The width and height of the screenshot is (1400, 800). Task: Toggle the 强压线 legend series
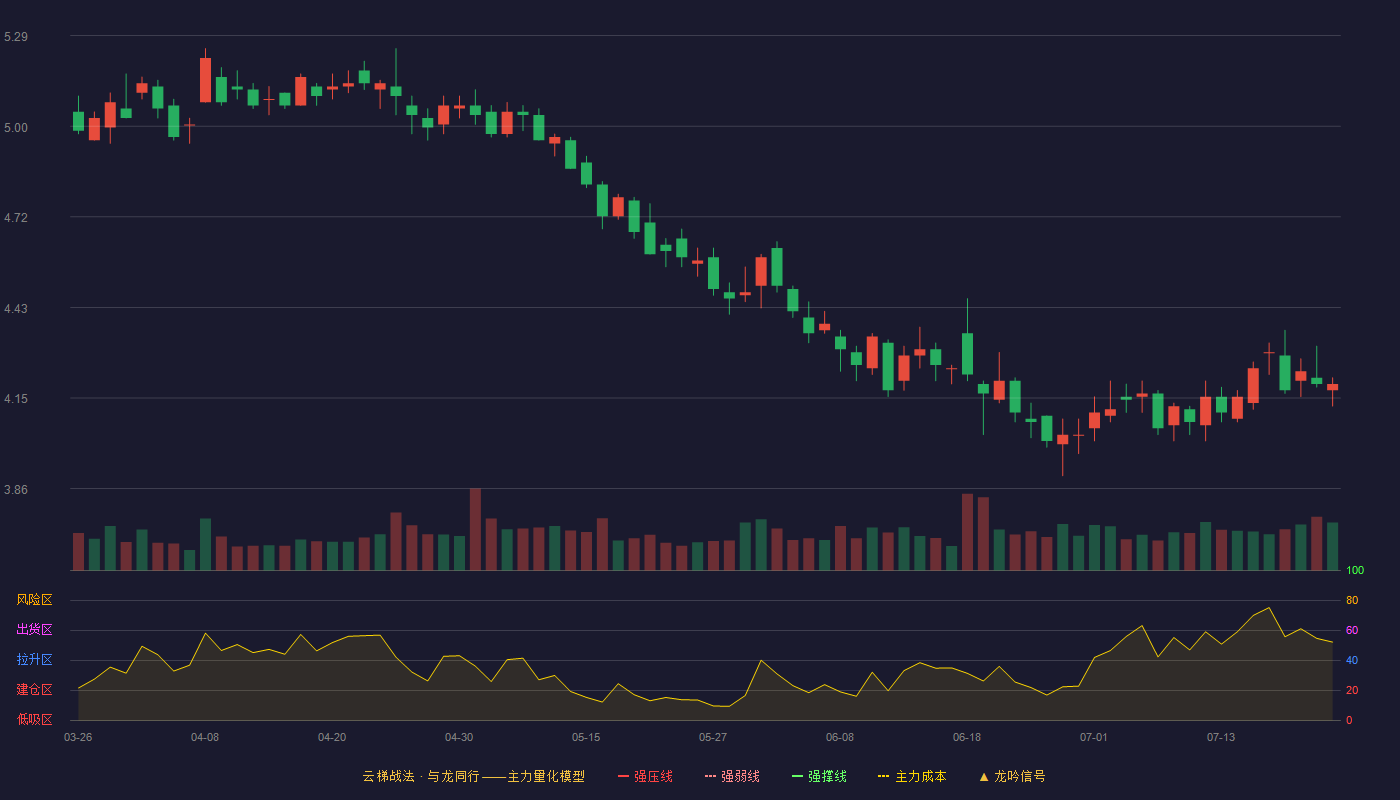(x=646, y=776)
